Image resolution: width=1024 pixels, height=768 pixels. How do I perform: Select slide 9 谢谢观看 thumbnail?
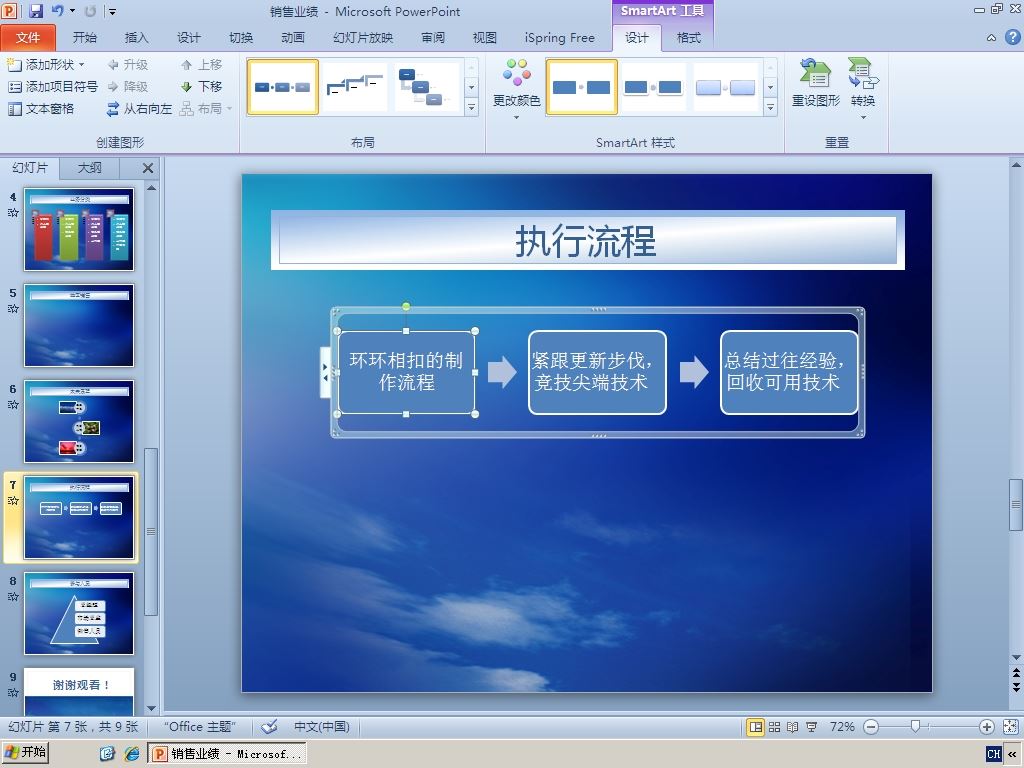pyautogui.click(x=79, y=691)
